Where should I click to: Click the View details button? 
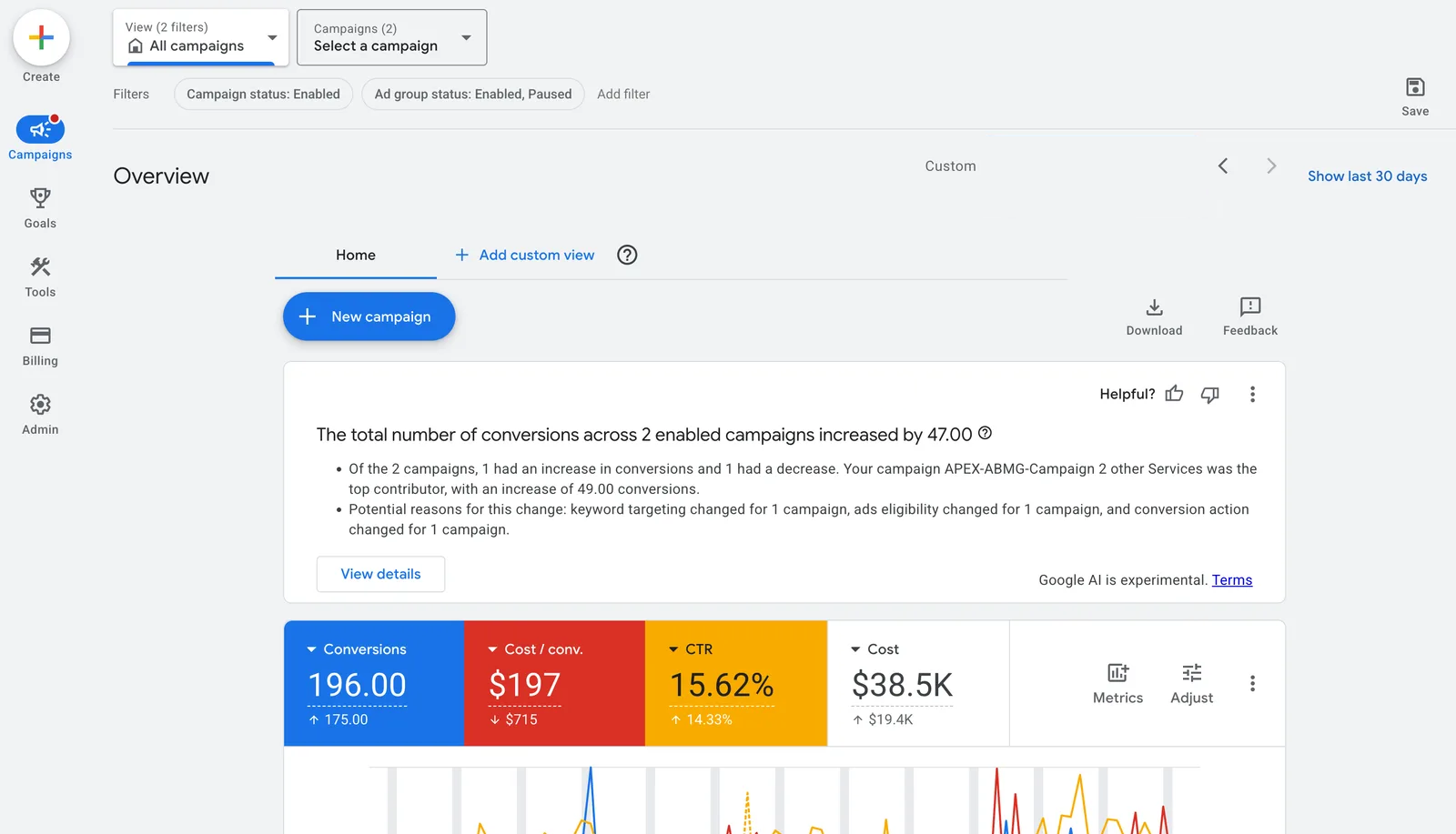[x=380, y=574]
